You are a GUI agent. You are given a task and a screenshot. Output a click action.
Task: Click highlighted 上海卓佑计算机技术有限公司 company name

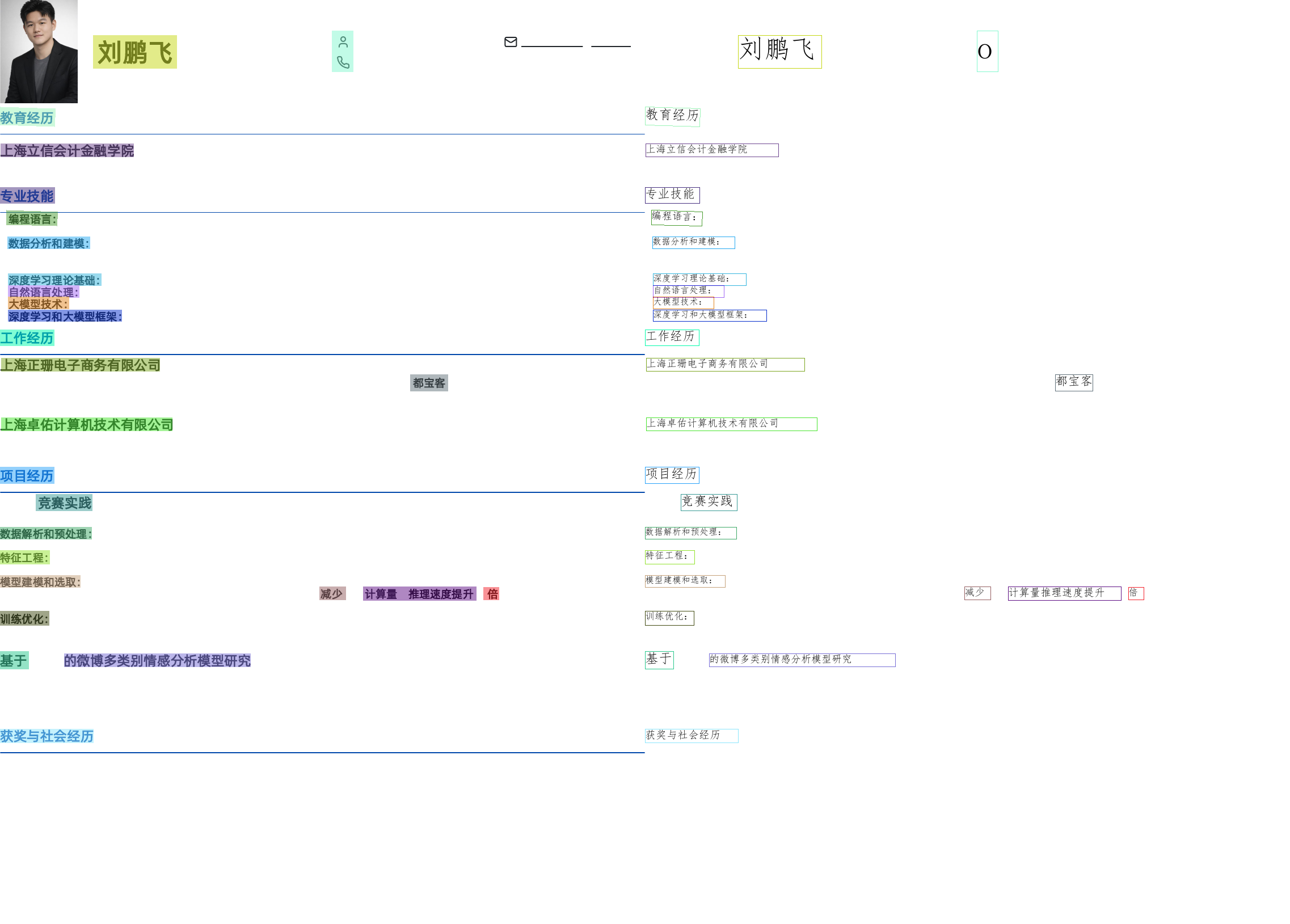pos(86,425)
